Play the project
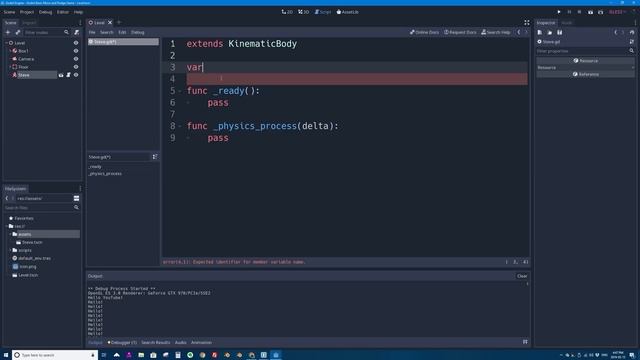 click(x=559, y=12)
